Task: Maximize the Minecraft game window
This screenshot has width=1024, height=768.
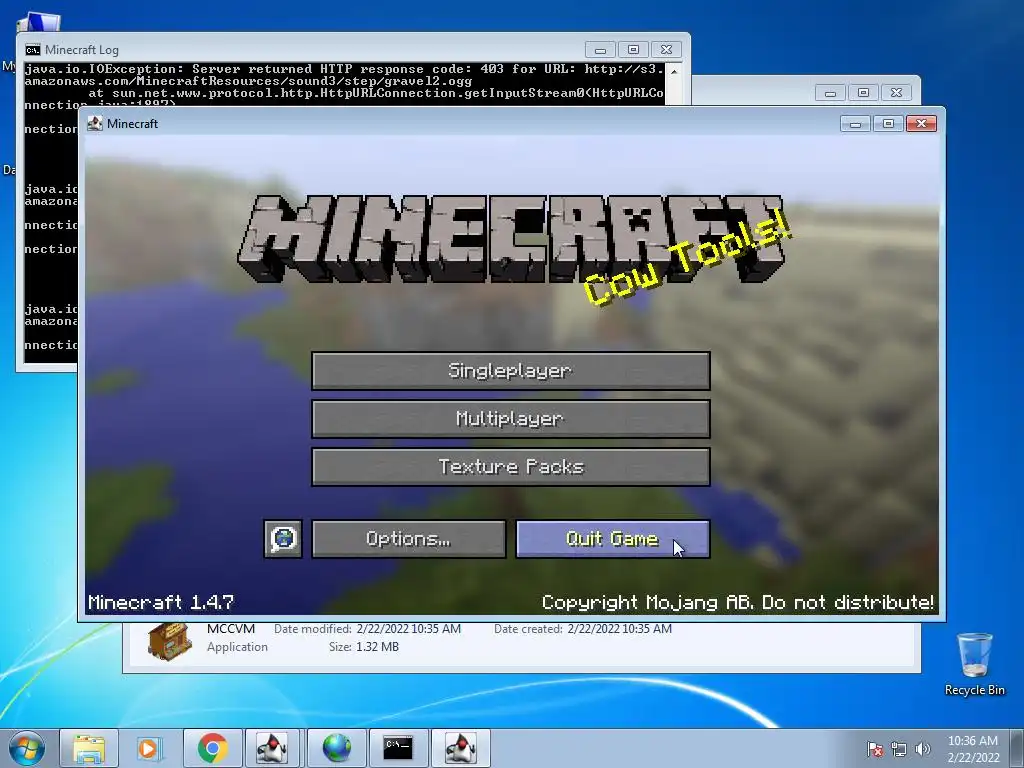Action: [888, 123]
